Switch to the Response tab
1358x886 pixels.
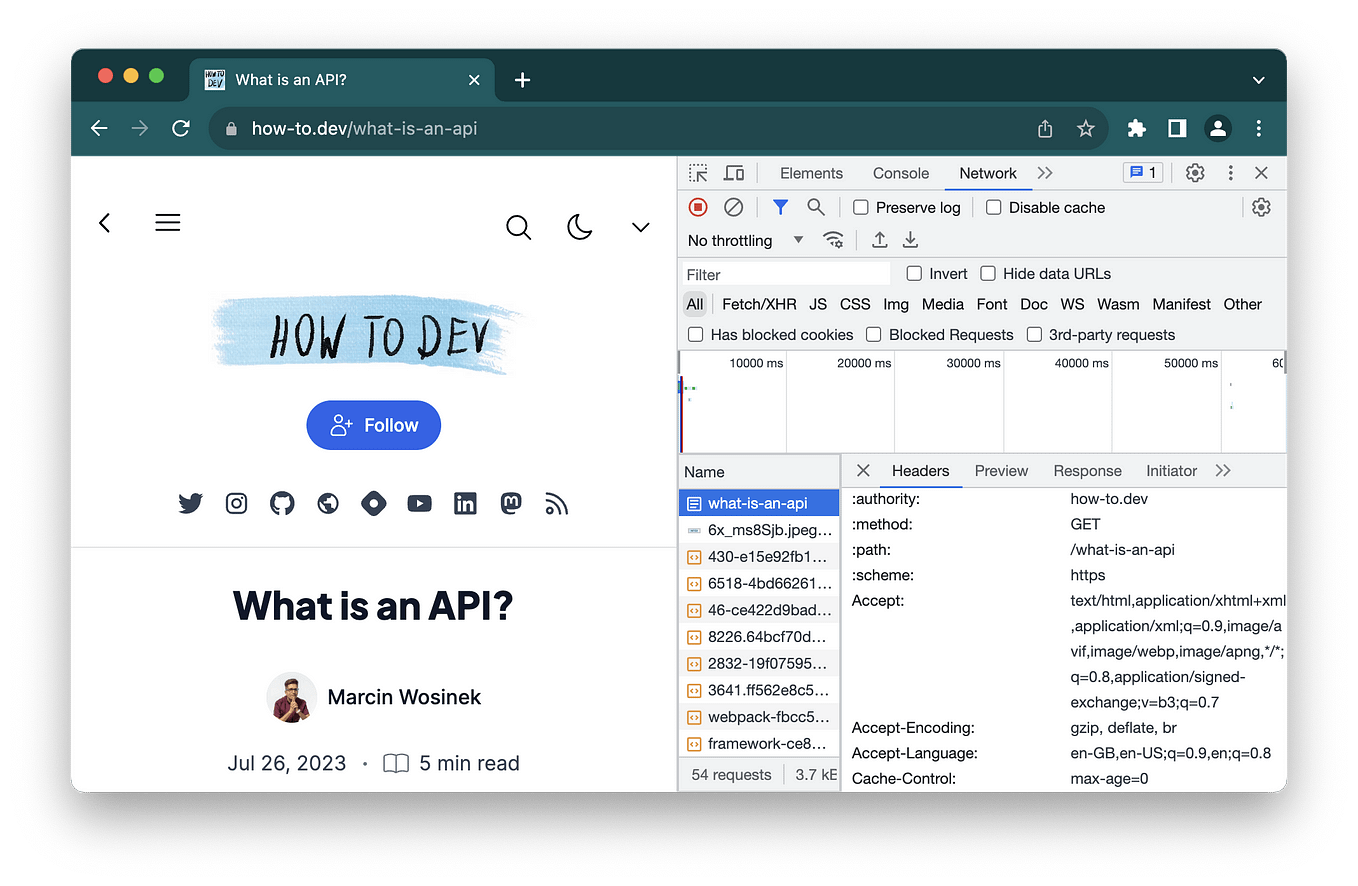(1087, 470)
